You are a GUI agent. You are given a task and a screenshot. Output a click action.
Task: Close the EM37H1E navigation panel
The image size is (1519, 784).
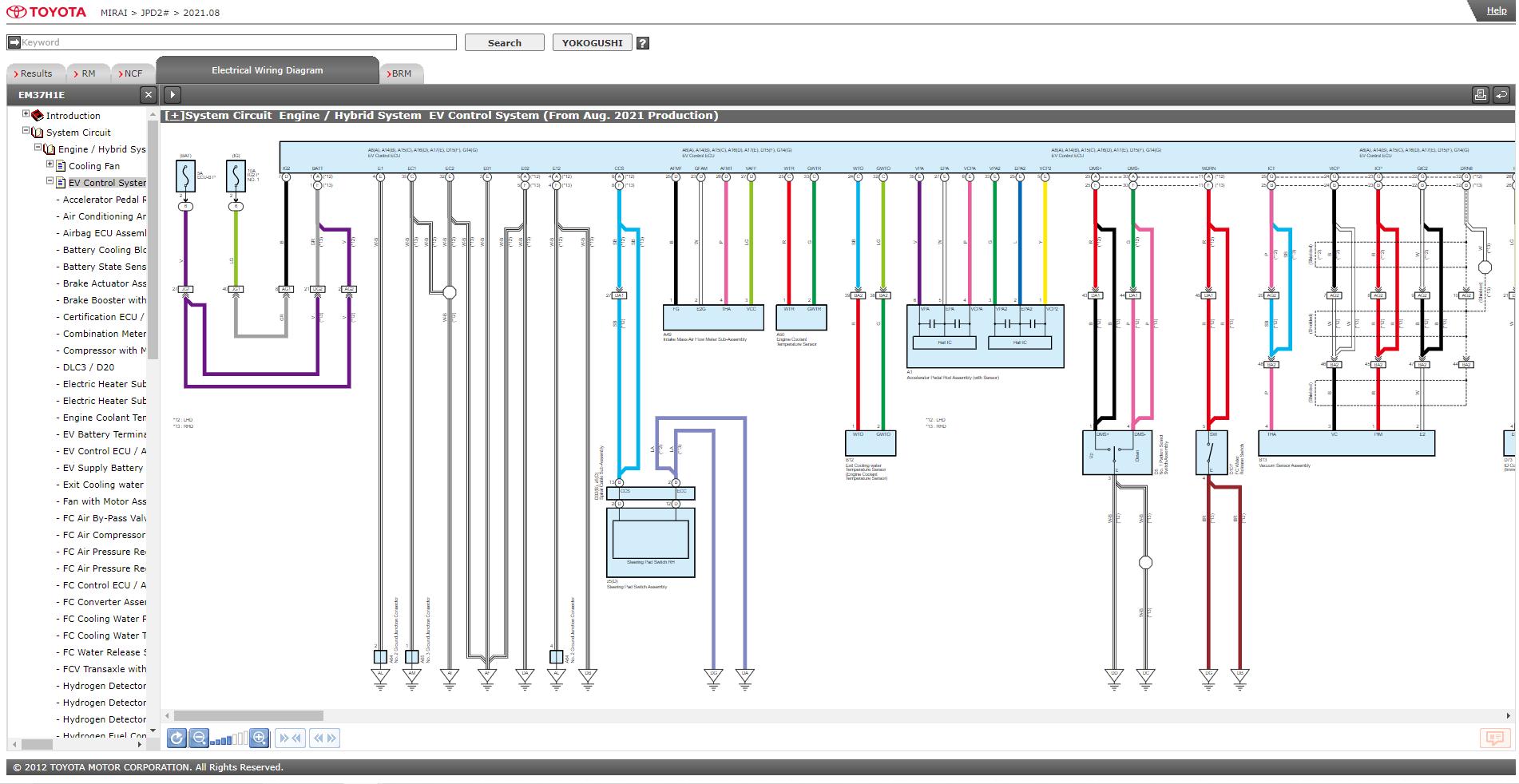(x=148, y=95)
